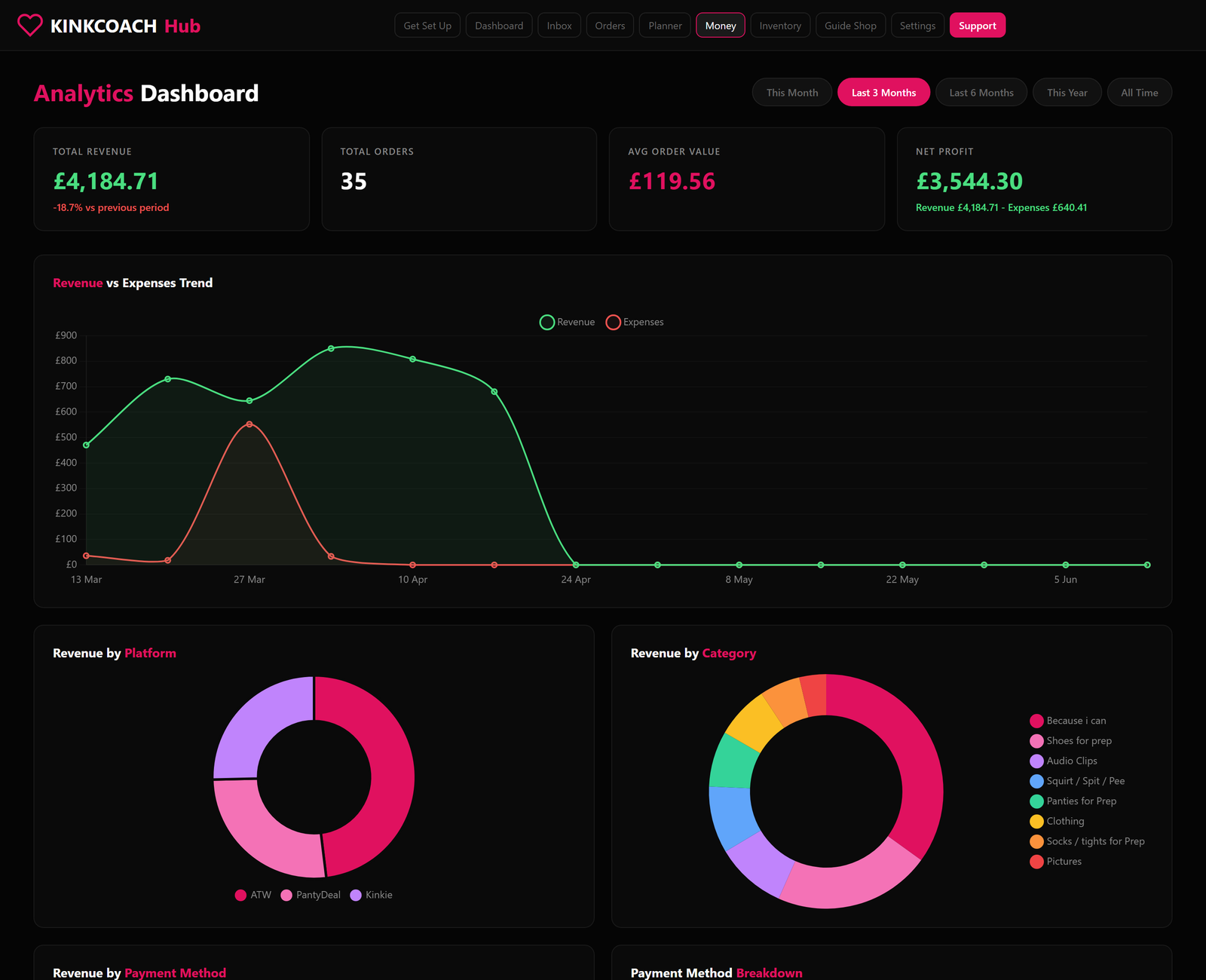The height and width of the screenshot is (980, 1206).
Task: Toggle Socks / tights for Prep legend
Action: tap(1088, 841)
